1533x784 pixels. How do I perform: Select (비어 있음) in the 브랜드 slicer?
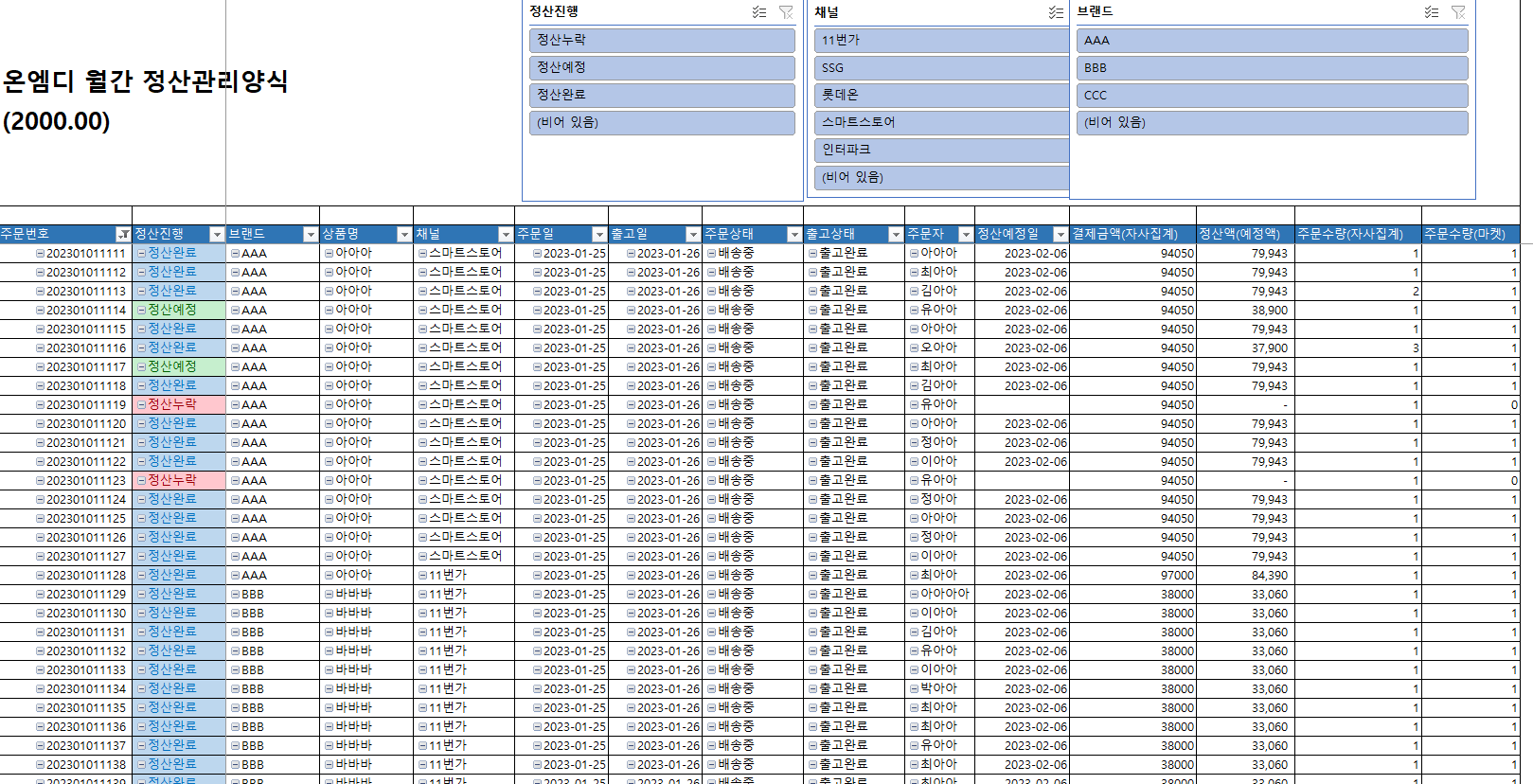(x=1272, y=122)
